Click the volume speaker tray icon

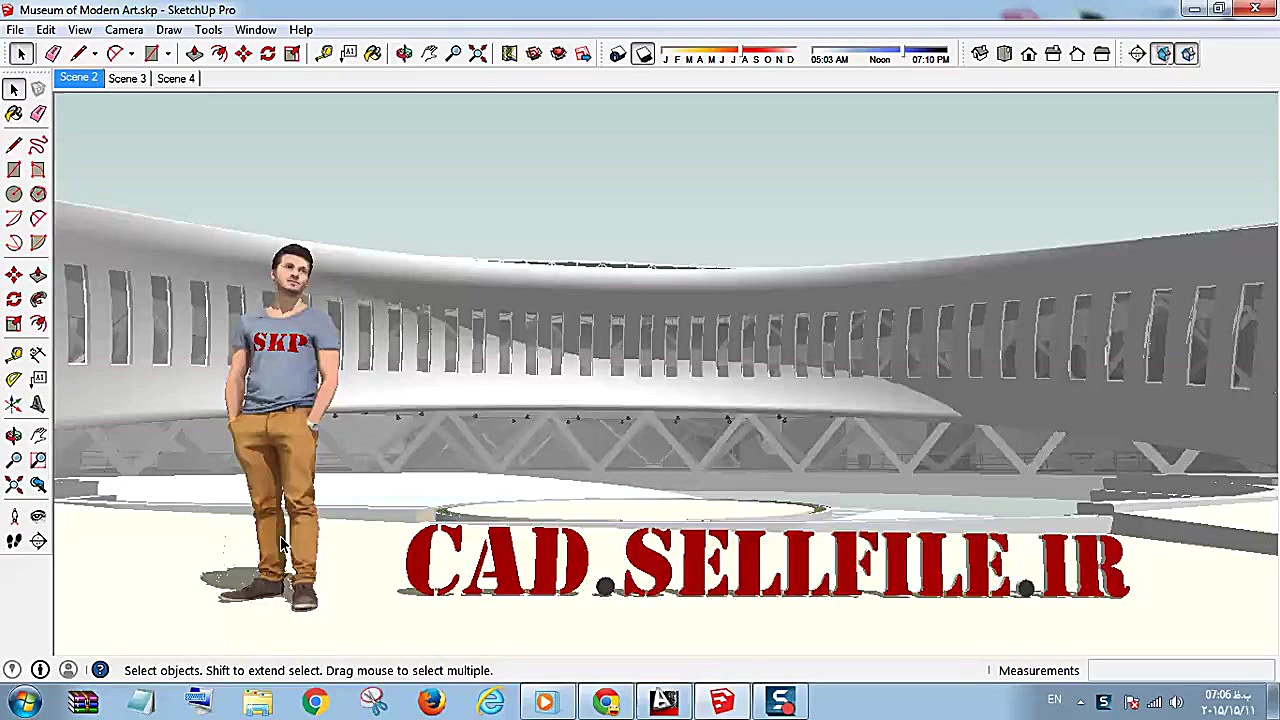point(1176,702)
